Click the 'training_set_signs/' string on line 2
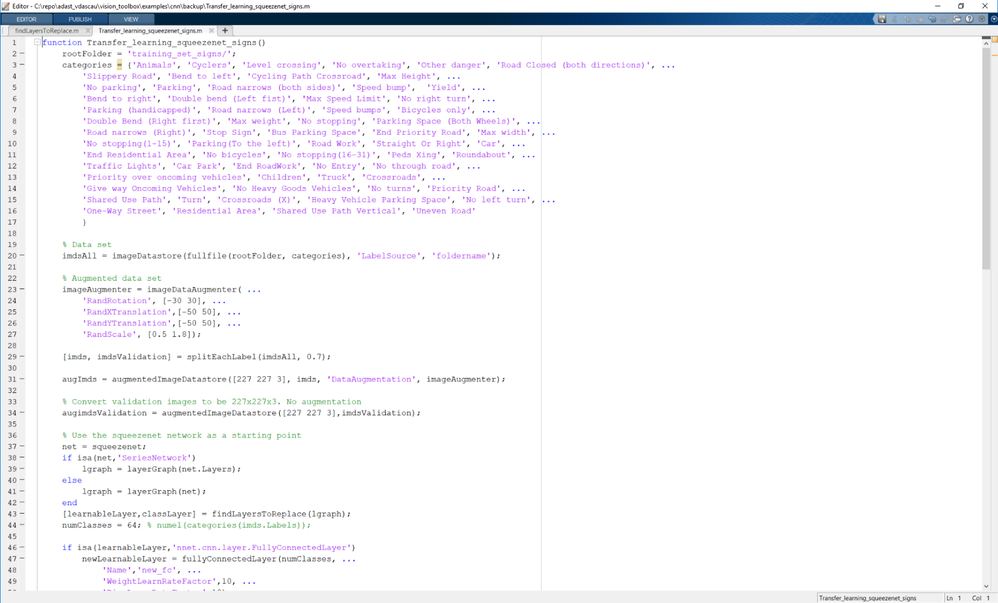998x603 pixels. (x=179, y=53)
